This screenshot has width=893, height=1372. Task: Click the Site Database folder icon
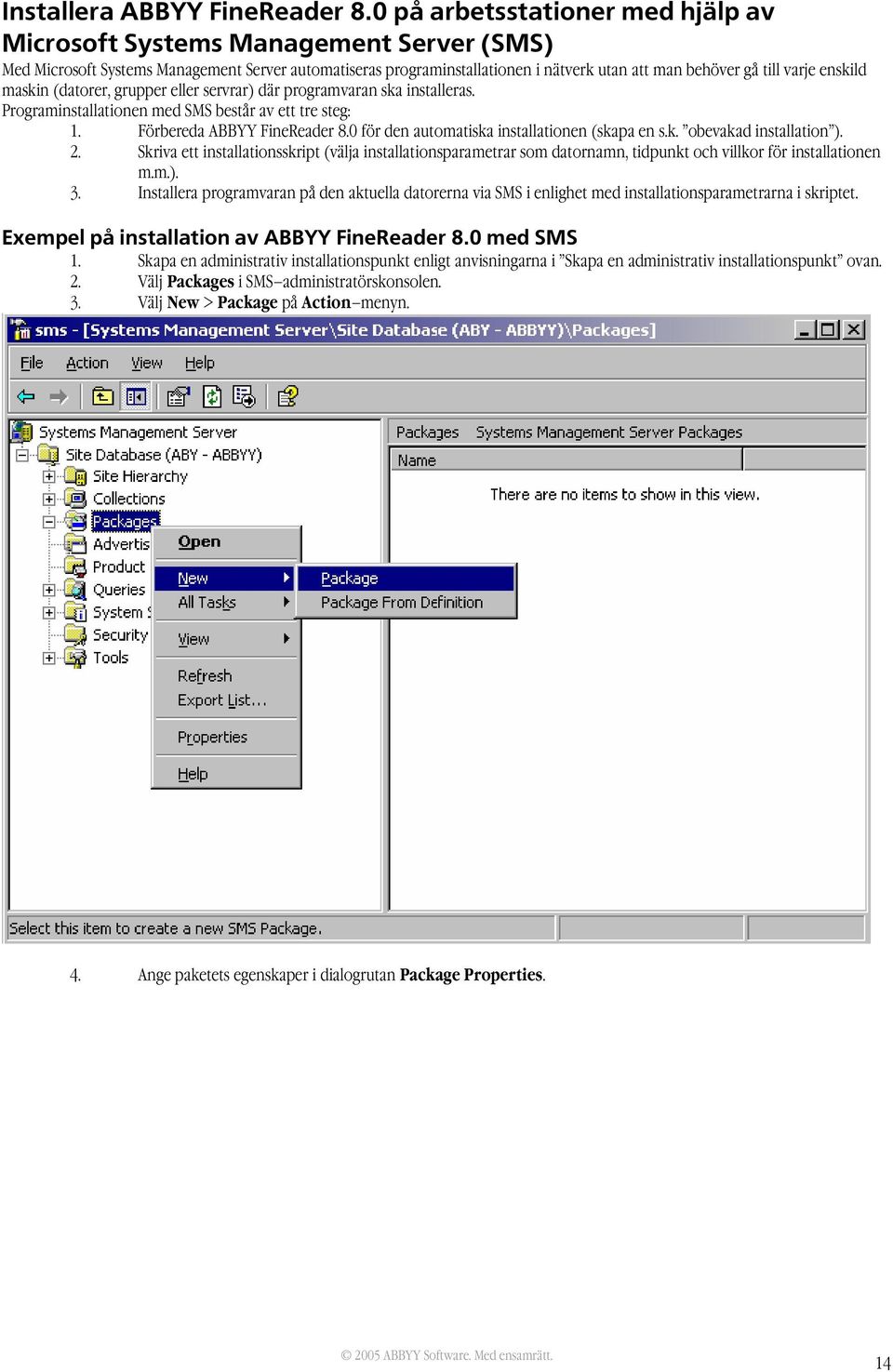49,455
